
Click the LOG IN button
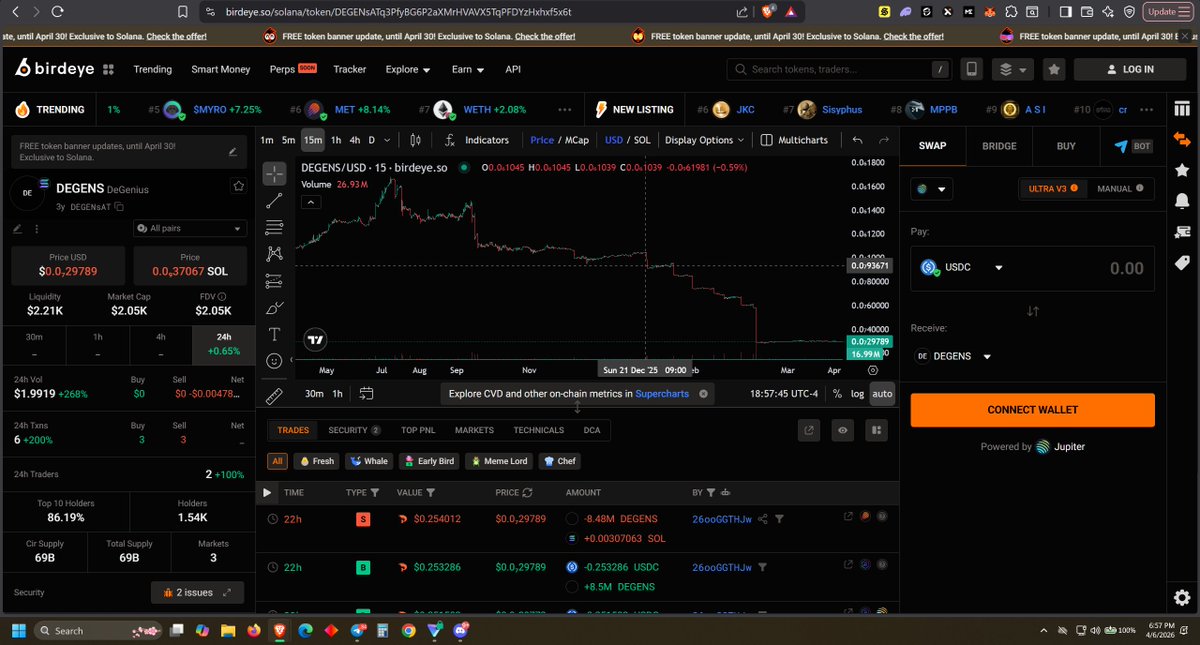point(1130,69)
